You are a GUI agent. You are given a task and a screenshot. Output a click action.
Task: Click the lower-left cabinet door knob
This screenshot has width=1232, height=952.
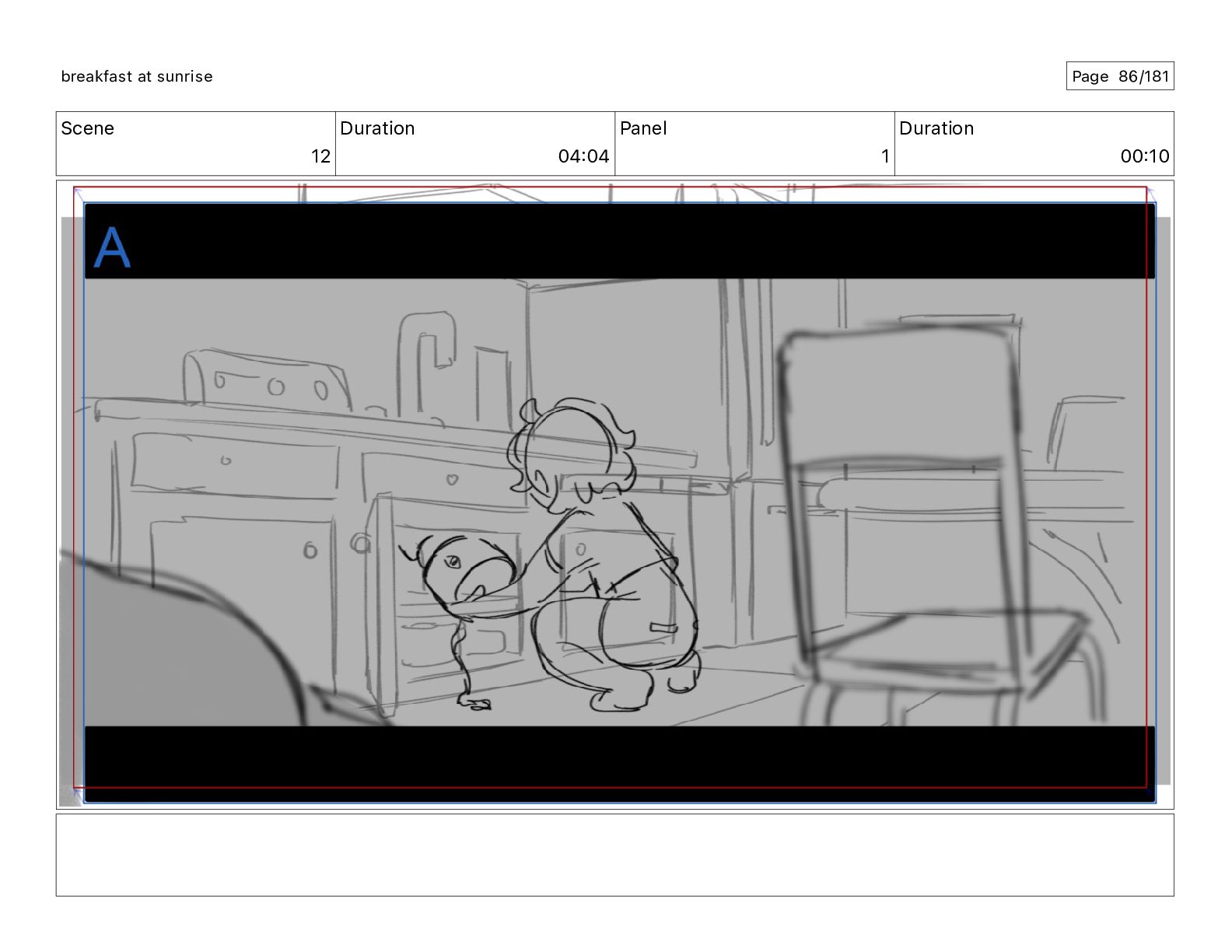310,551
